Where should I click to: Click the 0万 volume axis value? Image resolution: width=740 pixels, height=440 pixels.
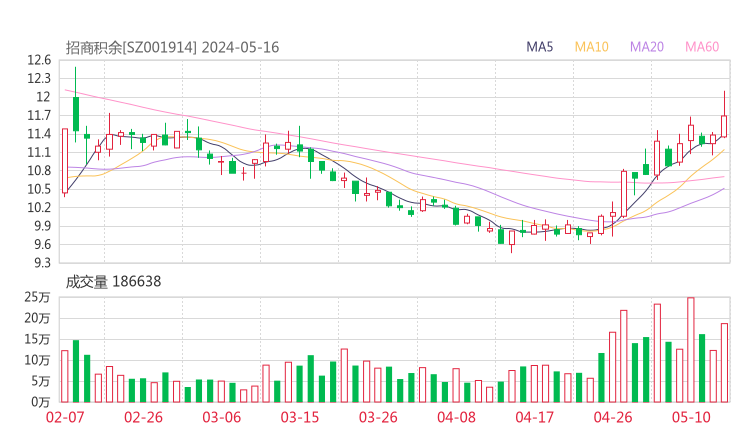tap(41, 402)
